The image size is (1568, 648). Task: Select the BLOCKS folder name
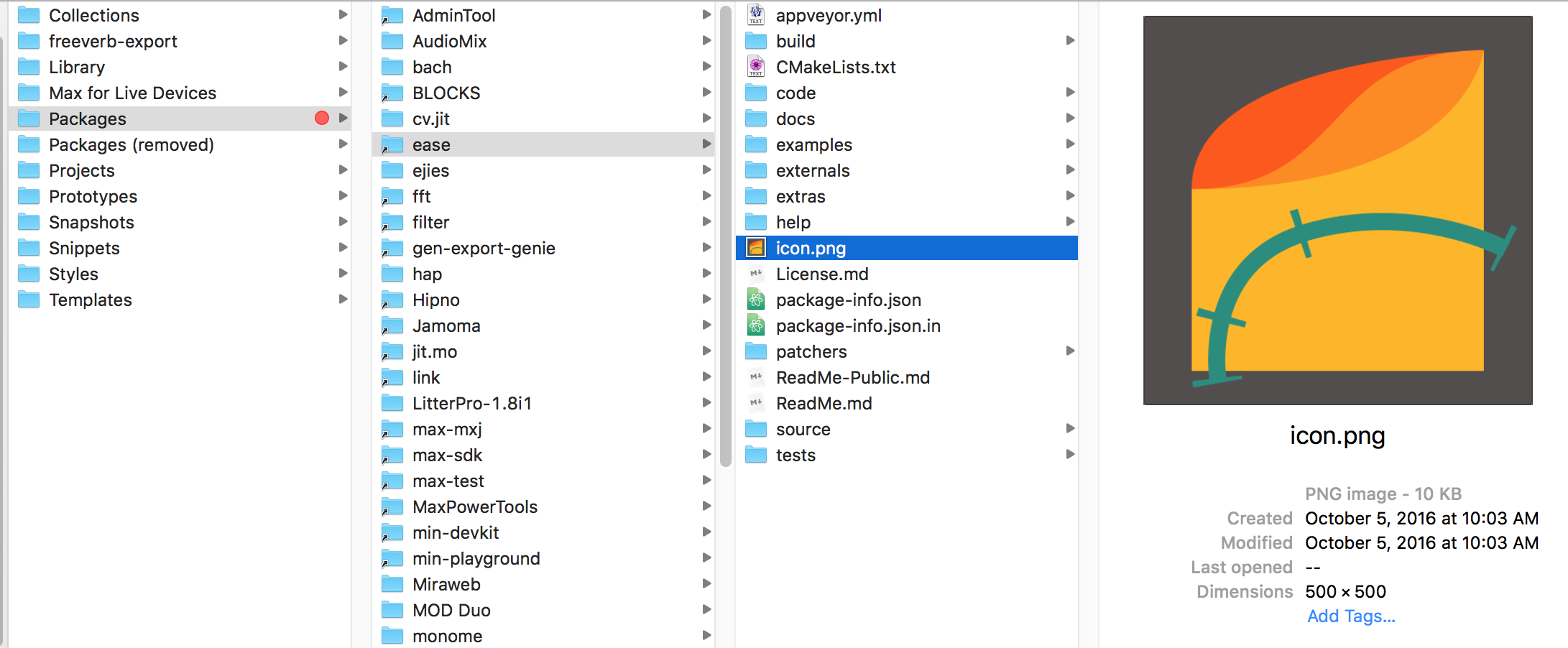[446, 93]
